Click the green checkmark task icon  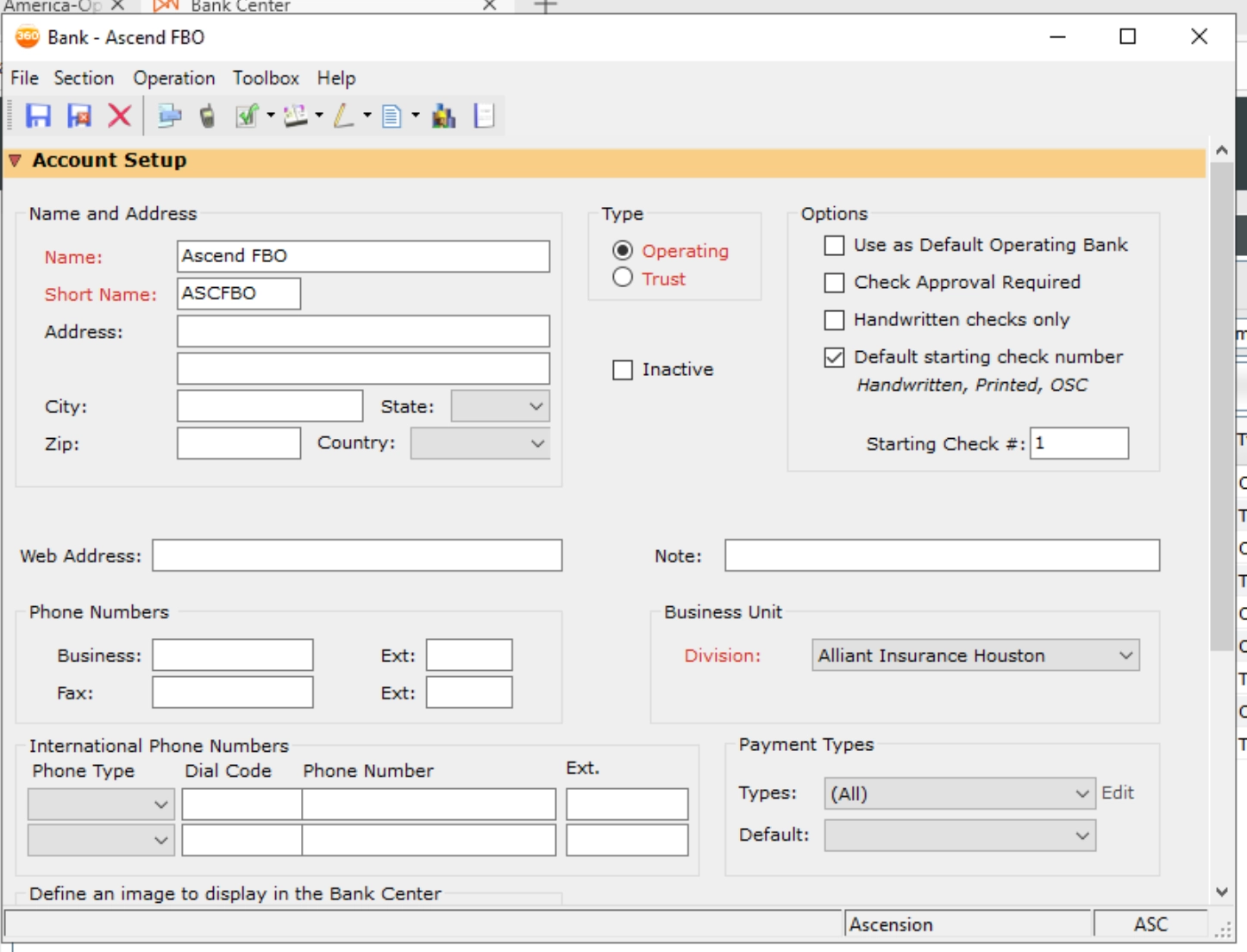coord(247,116)
